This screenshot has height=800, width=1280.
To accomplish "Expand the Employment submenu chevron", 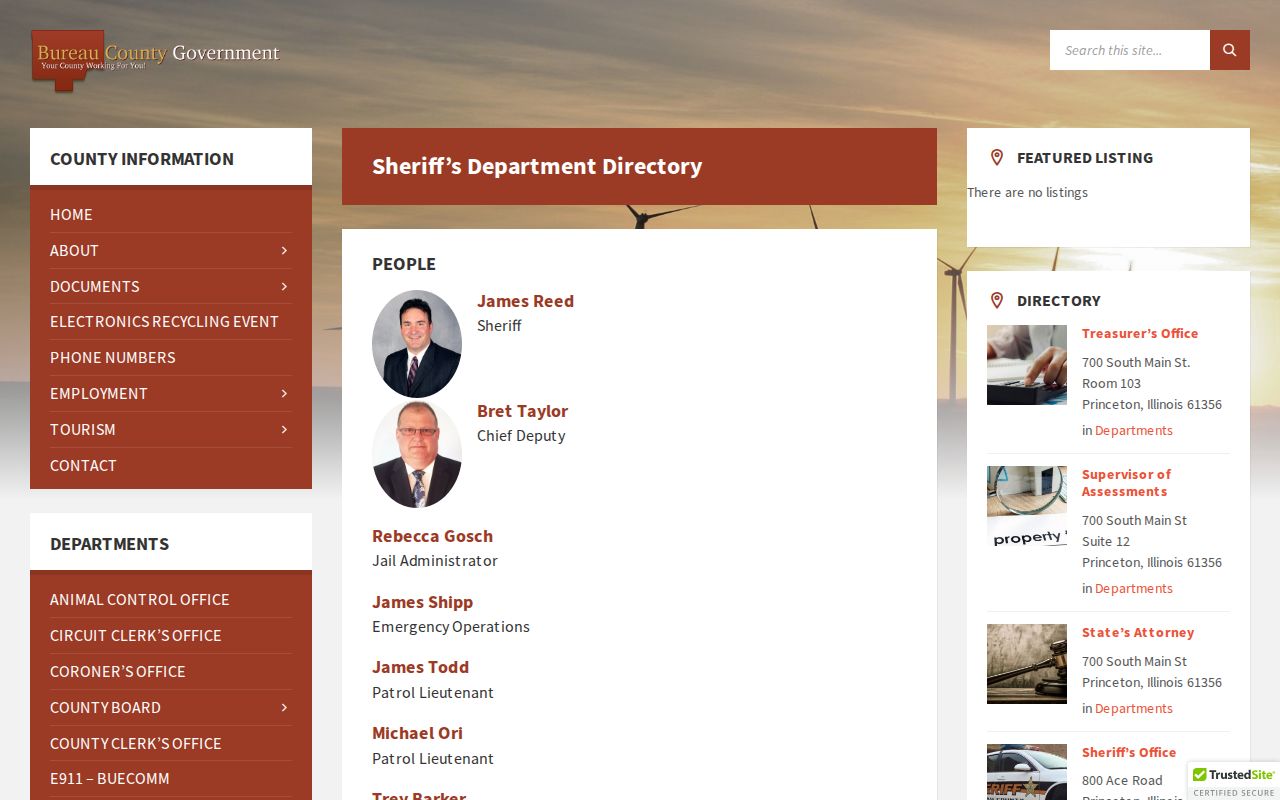I will click(284, 393).
